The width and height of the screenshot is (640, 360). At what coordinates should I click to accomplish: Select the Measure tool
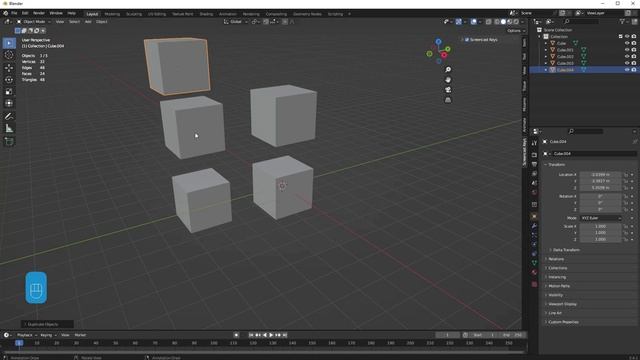(9, 129)
